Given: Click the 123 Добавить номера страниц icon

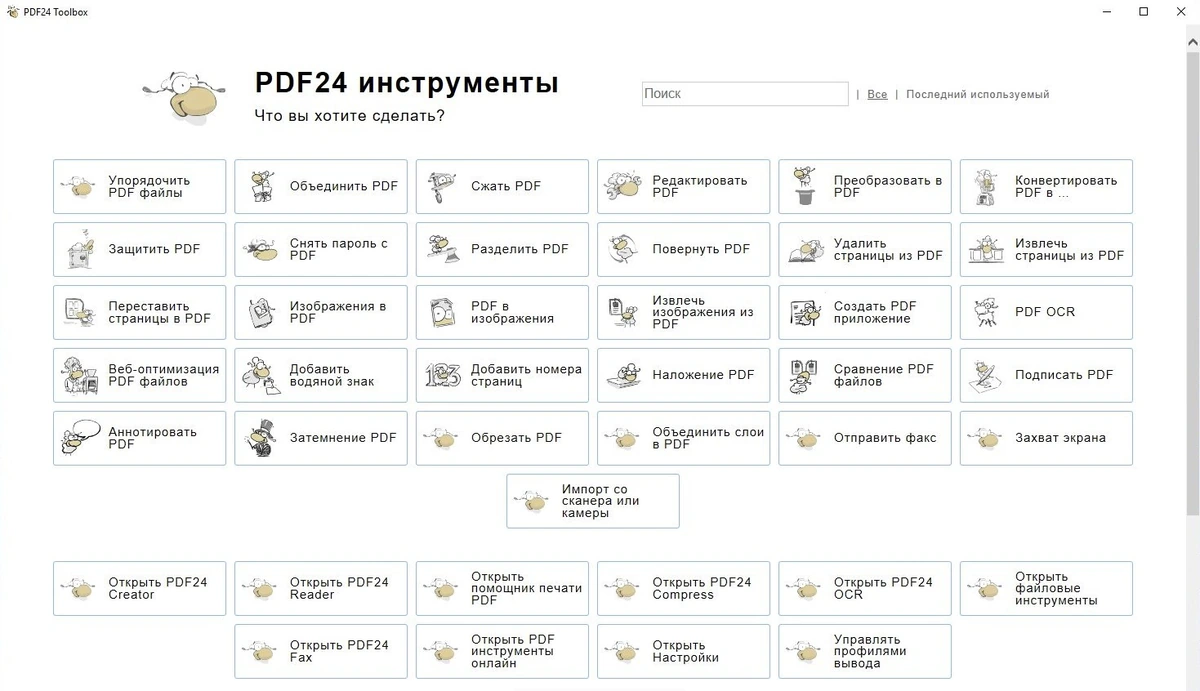Looking at the screenshot, I should (x=442, y=376).
